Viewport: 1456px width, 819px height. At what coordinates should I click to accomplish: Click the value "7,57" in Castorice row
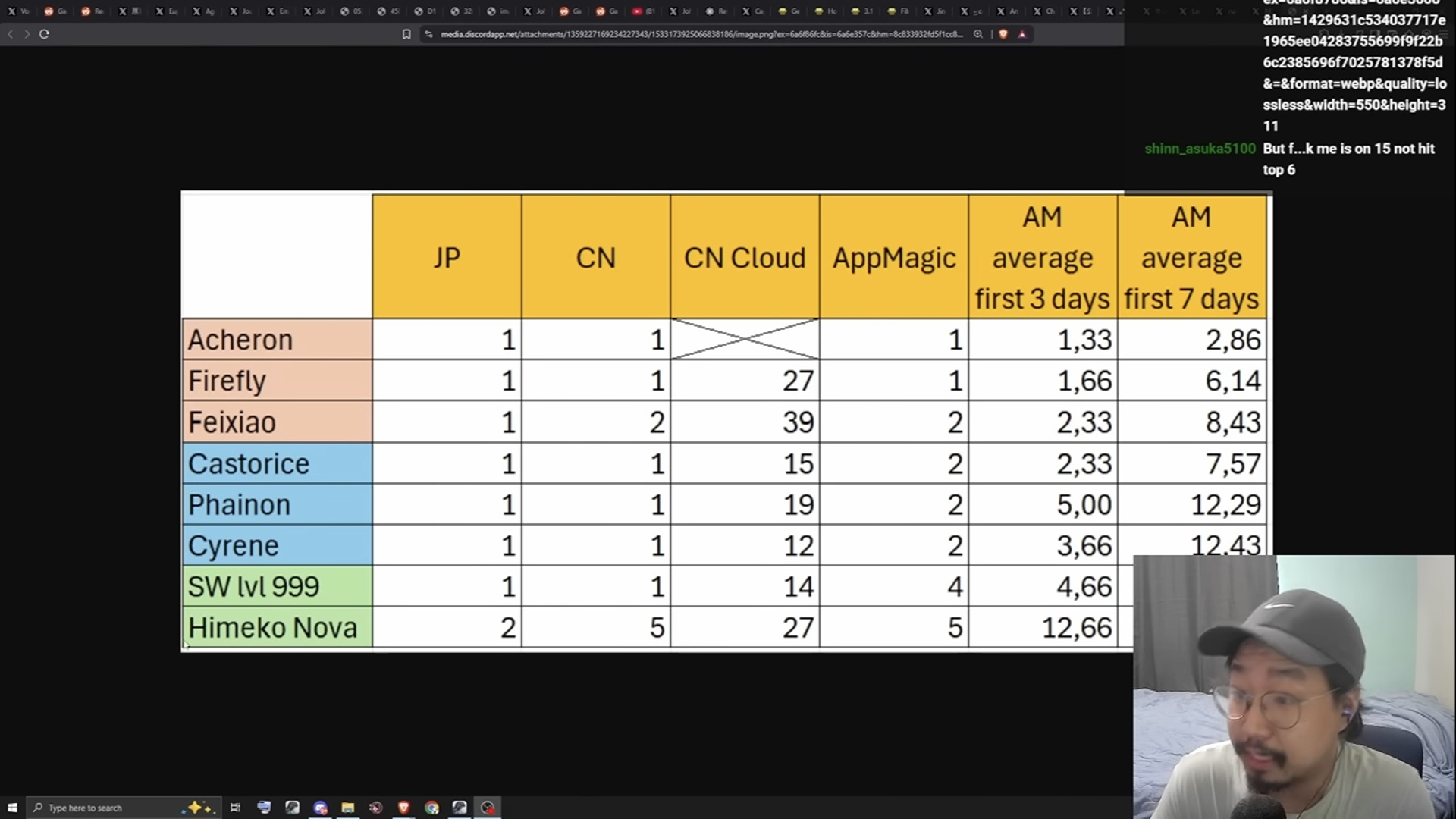[x=1233, y=464]
